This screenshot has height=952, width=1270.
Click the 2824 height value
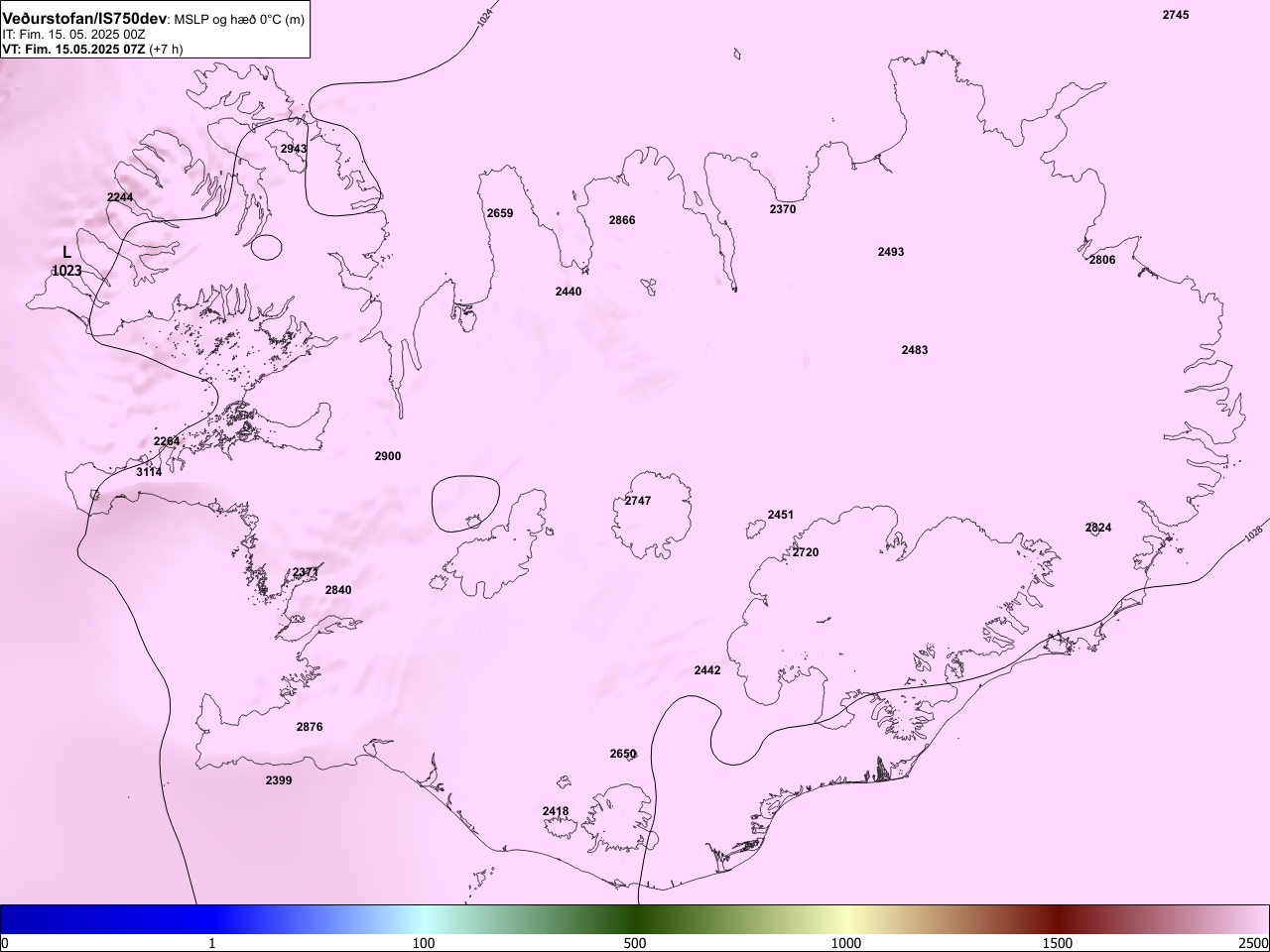(x=1098, y=528)
